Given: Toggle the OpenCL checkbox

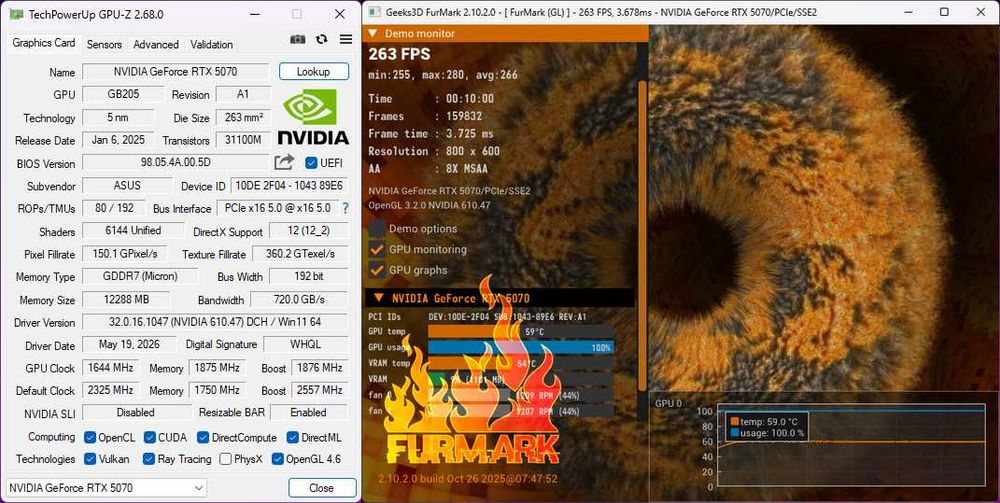Looking at the screenshot, I should click(89, 437).
